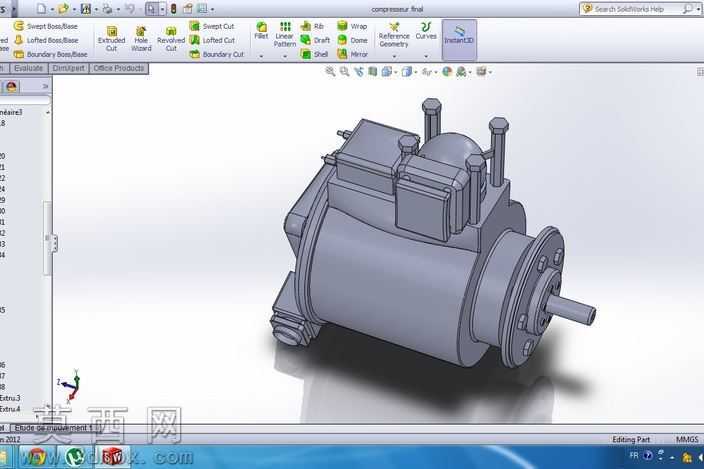Select the Extru.3 feature tree item
704x469 pixels.
[10, 398]
